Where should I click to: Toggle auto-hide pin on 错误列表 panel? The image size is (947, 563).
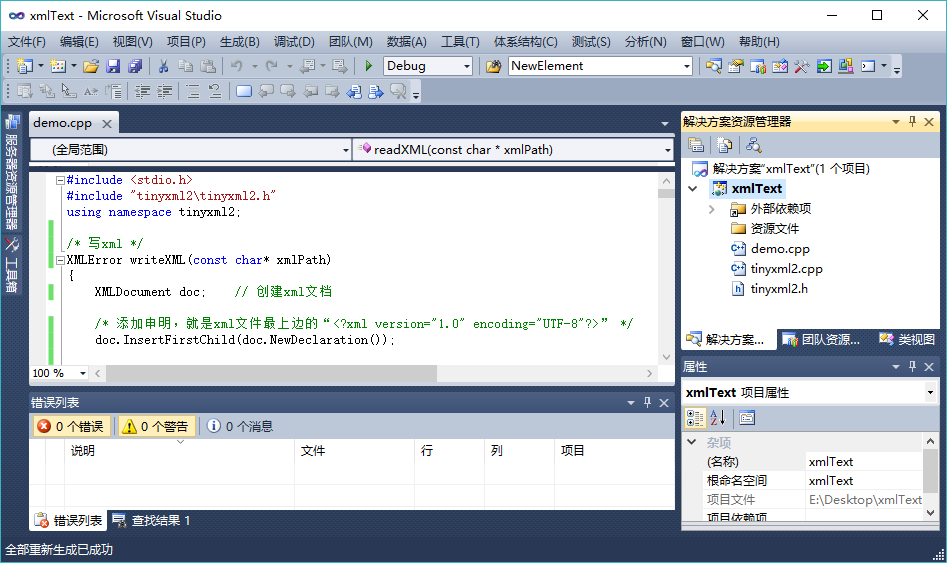pyautogui.click(x=647, y=402)
